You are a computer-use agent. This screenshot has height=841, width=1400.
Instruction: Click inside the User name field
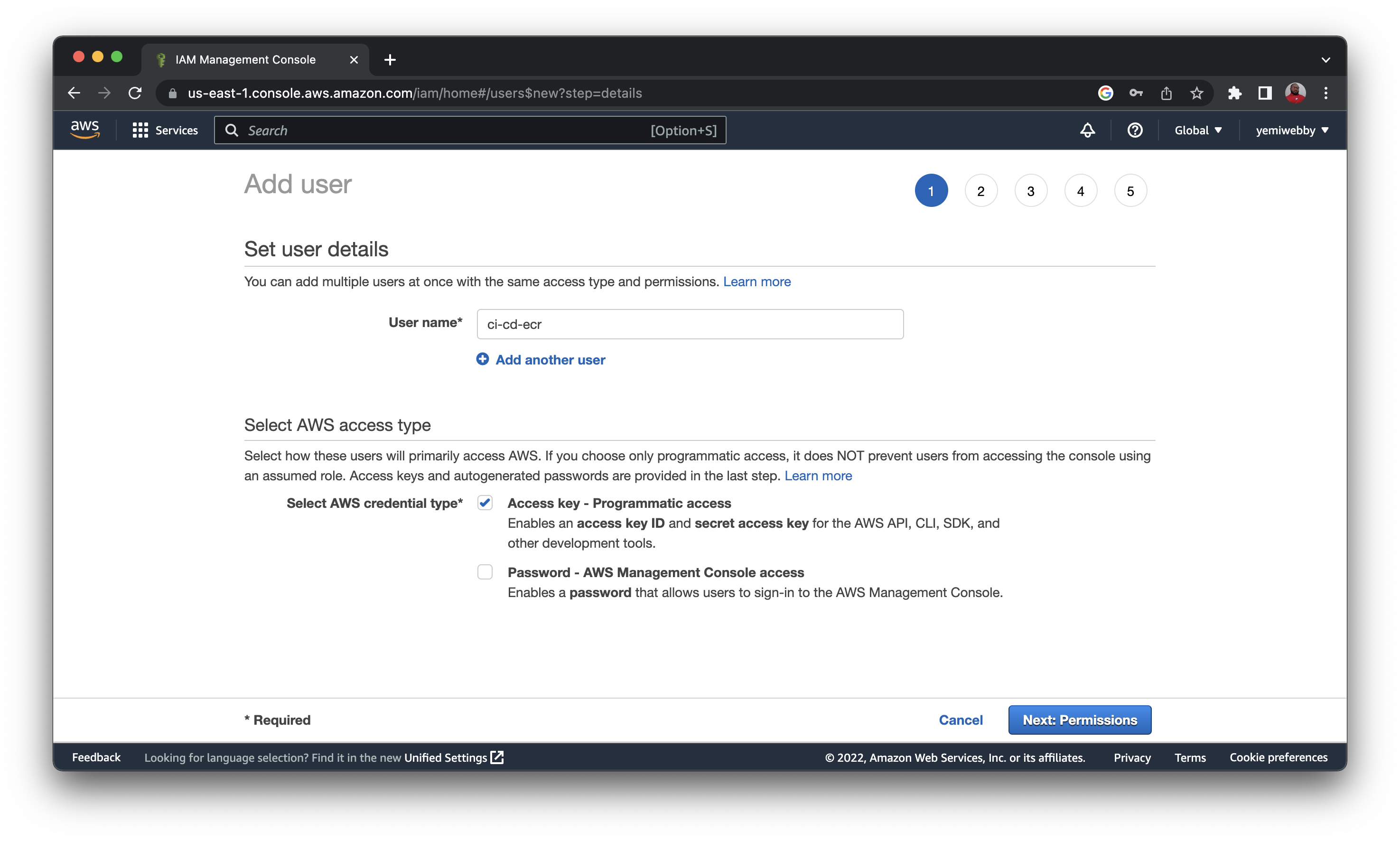coord(690,324)
